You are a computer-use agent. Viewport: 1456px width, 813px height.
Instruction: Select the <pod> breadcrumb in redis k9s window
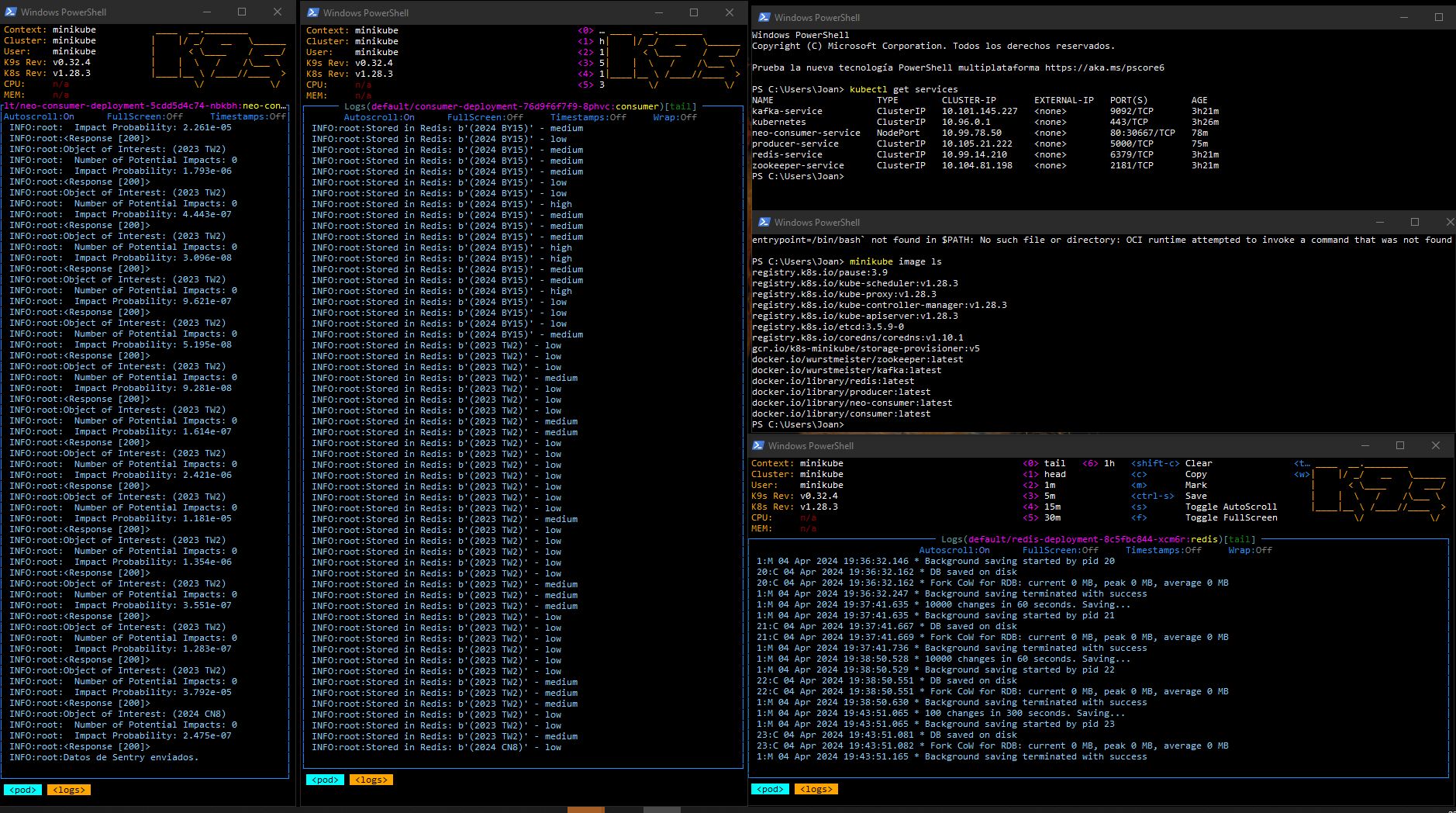tap(771, 788)
